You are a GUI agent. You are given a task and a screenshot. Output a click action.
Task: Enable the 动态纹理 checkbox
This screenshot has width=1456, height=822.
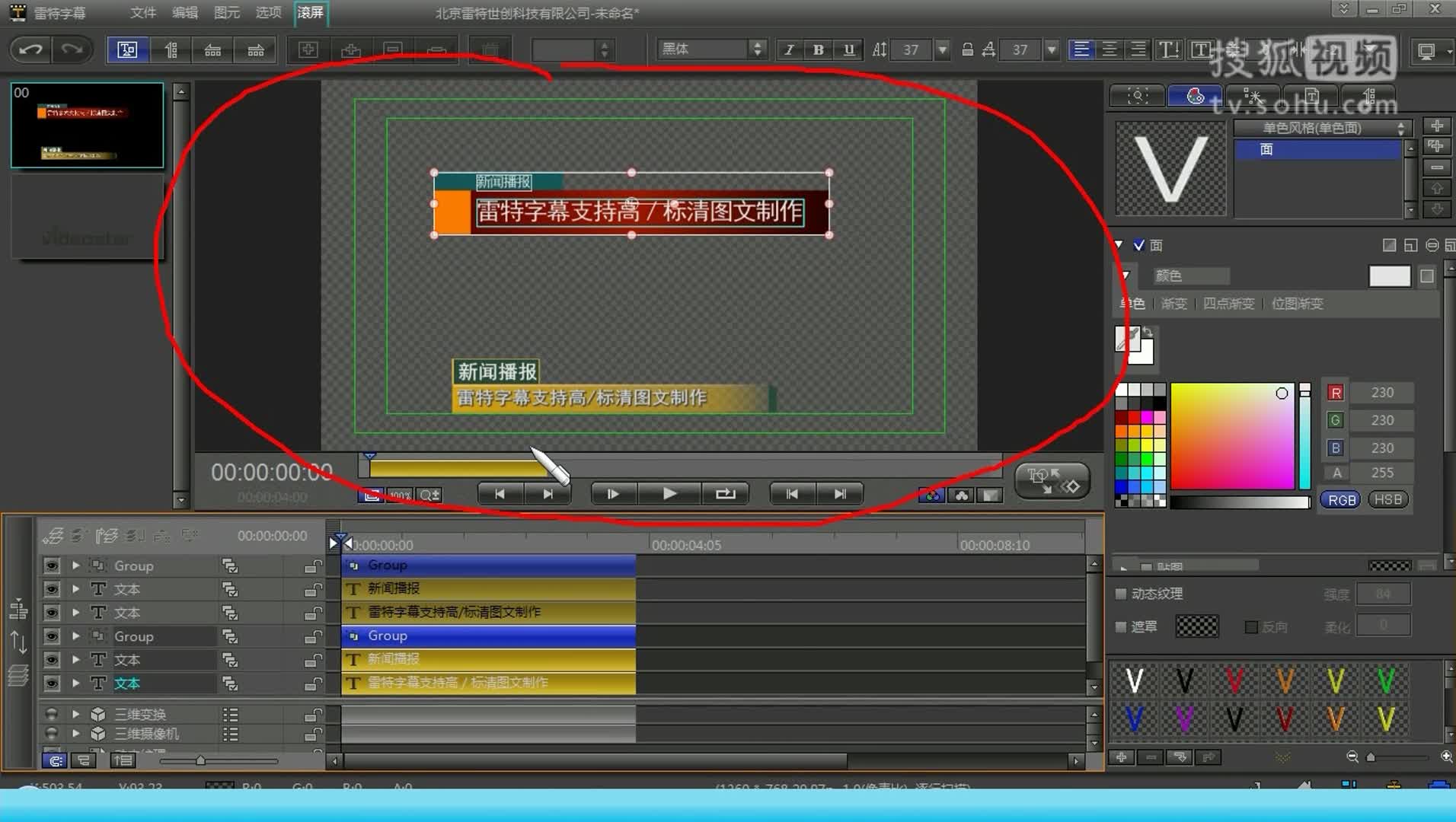1121,594
